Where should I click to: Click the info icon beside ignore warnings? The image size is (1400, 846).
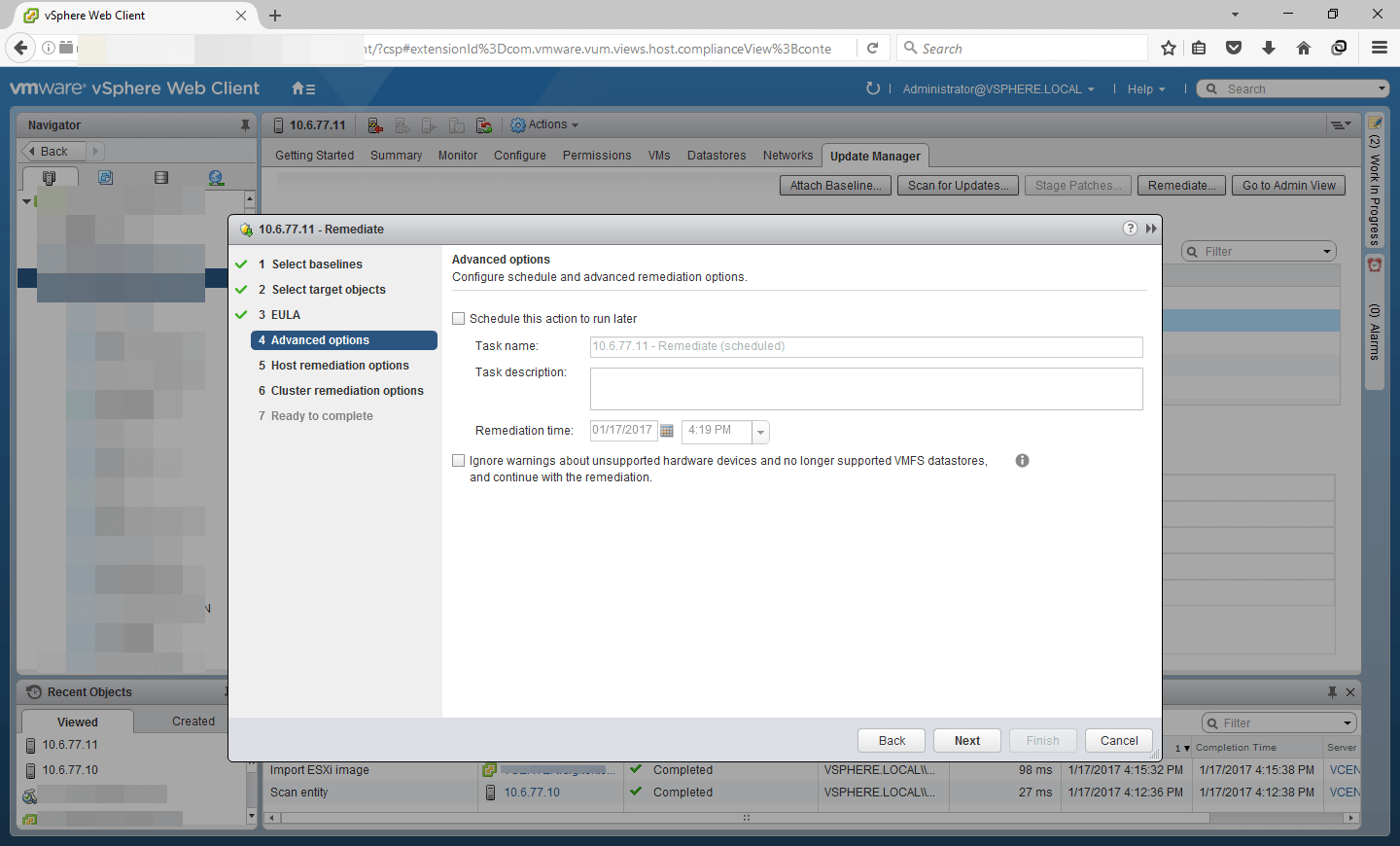coord(1022,461)
